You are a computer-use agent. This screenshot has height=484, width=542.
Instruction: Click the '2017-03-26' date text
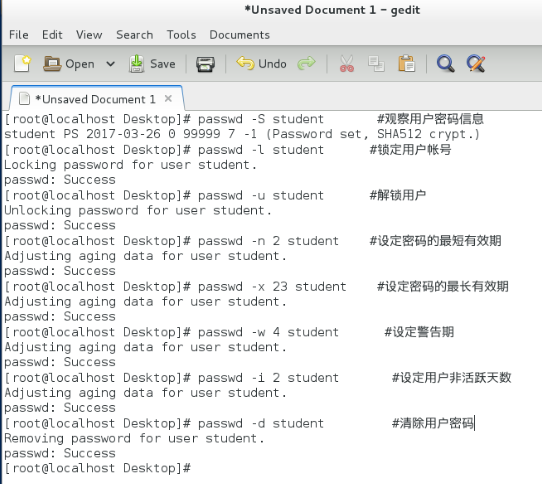point(123,134)
